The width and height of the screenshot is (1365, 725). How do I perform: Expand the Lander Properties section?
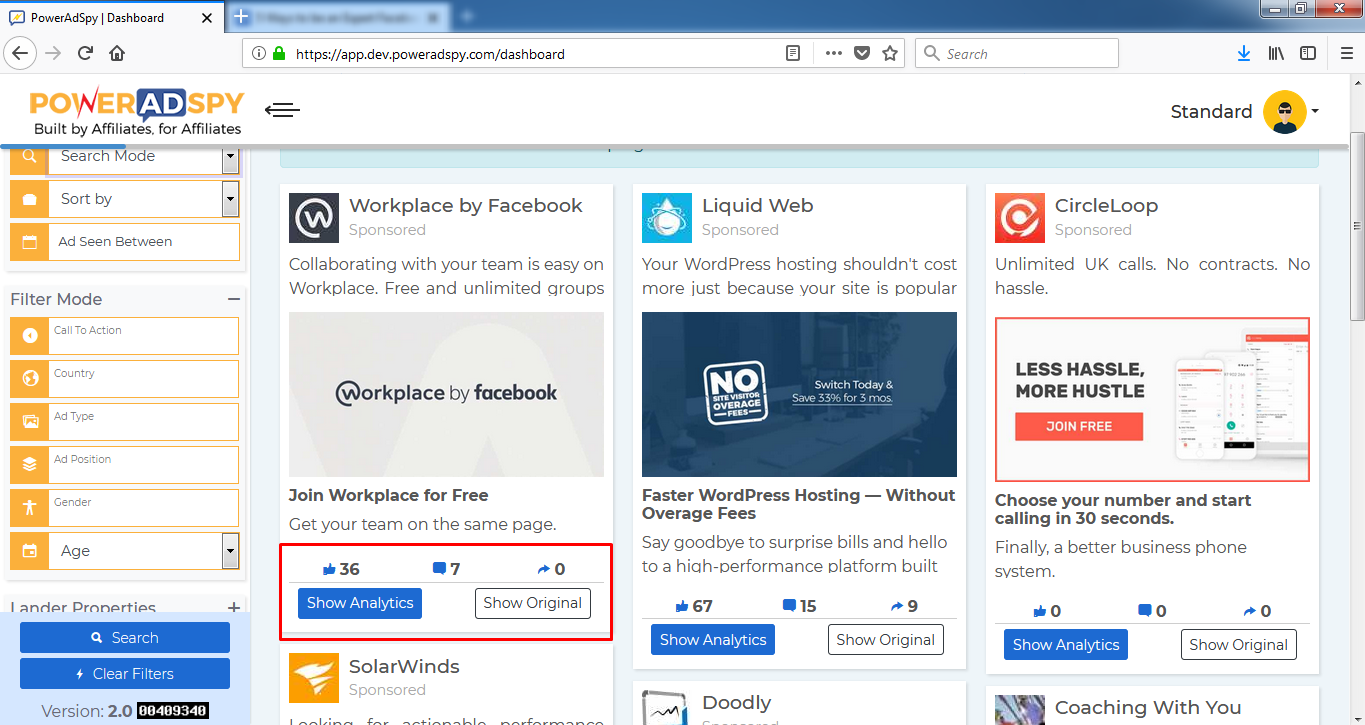click(x=234, y=607)
